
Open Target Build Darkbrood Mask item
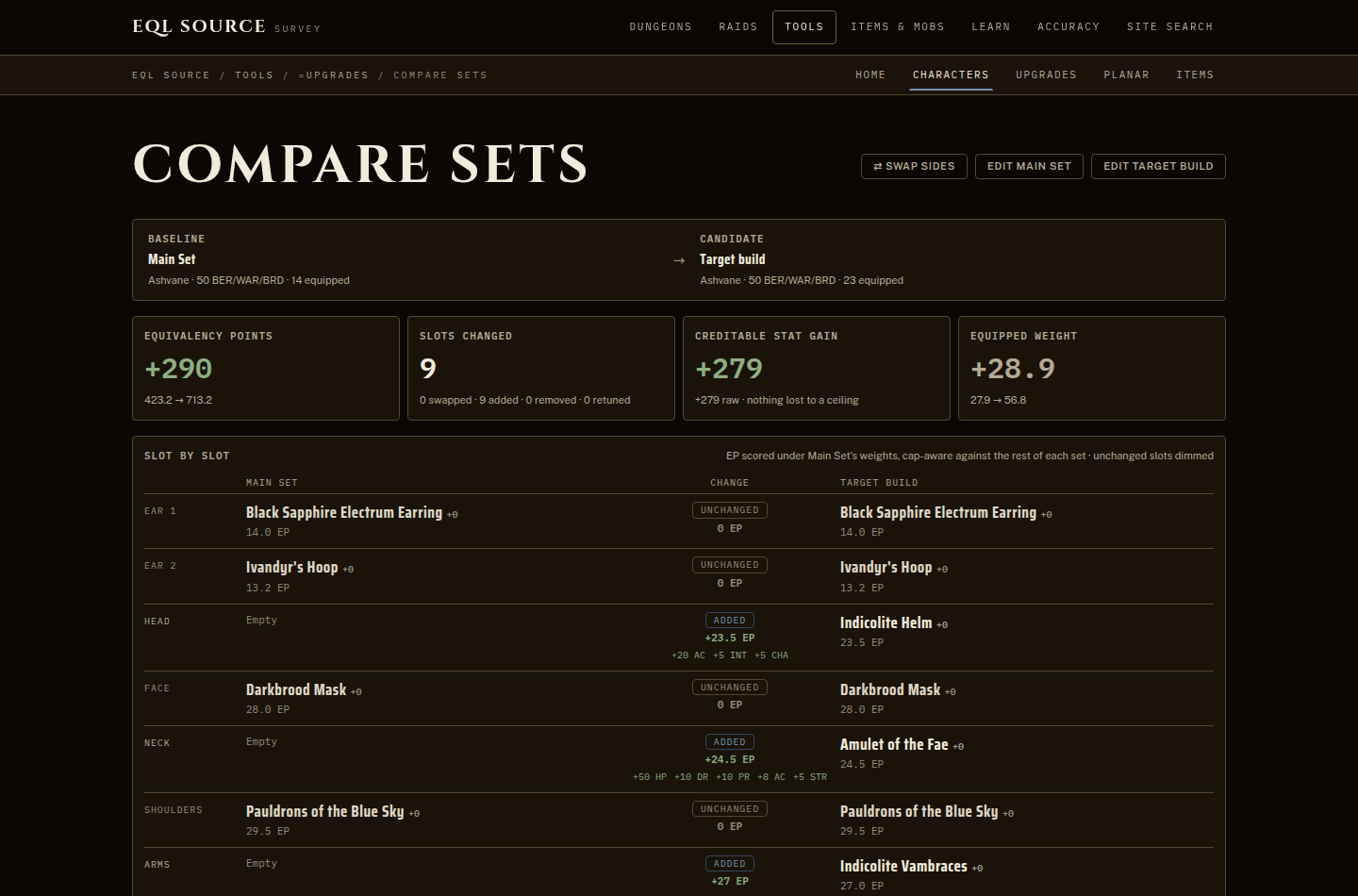[890, 689]
